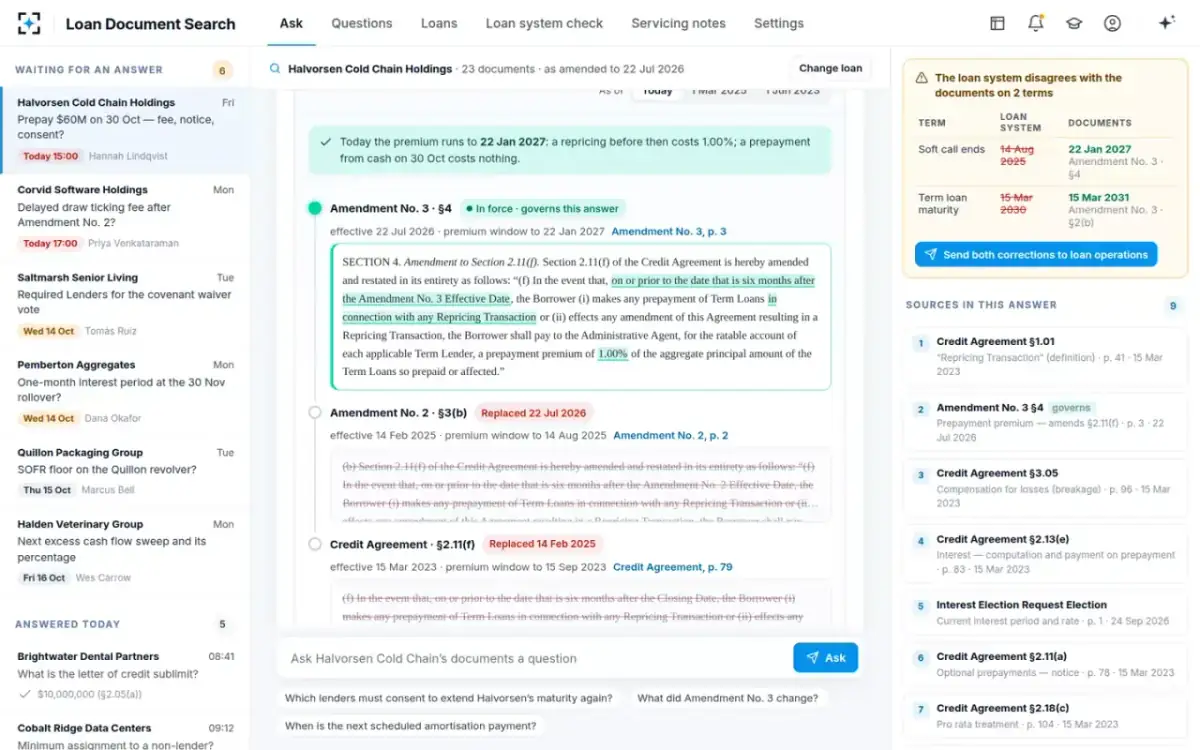Open the user profile icon
The height and width of the screenshot is (750, 1200).
(1112, 23)
